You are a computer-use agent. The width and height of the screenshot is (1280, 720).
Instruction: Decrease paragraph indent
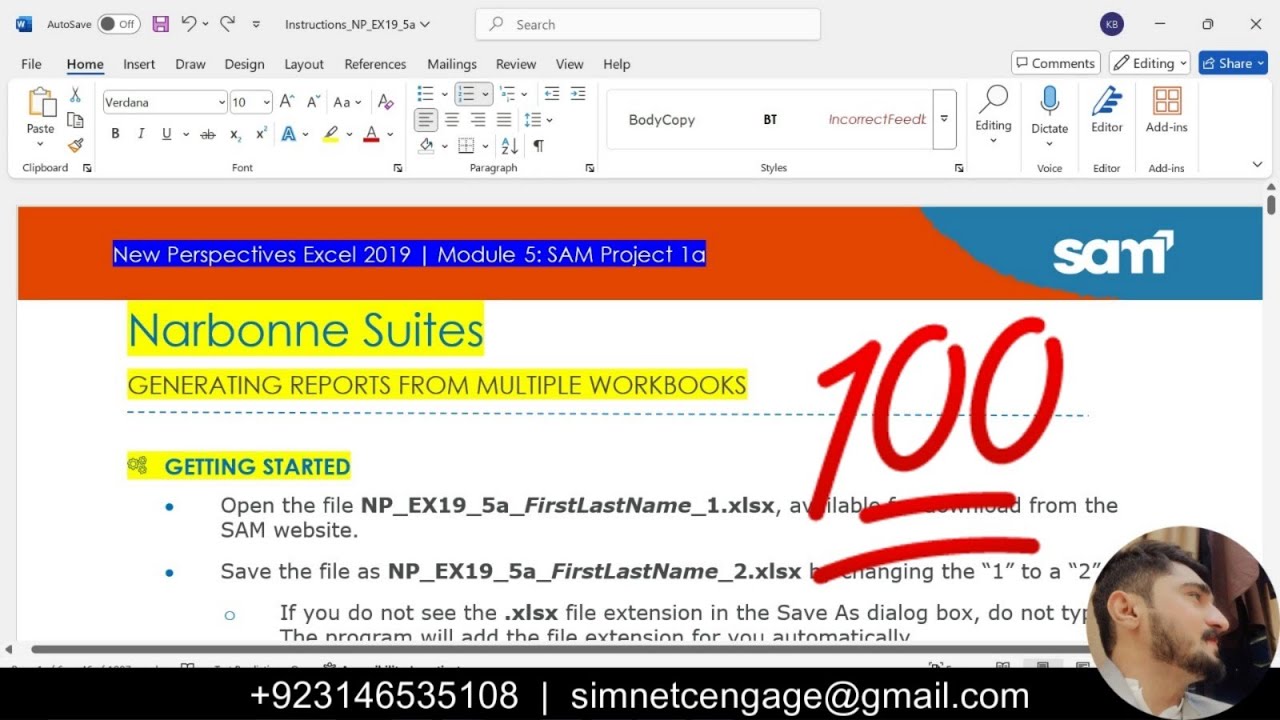pos(551,94)
